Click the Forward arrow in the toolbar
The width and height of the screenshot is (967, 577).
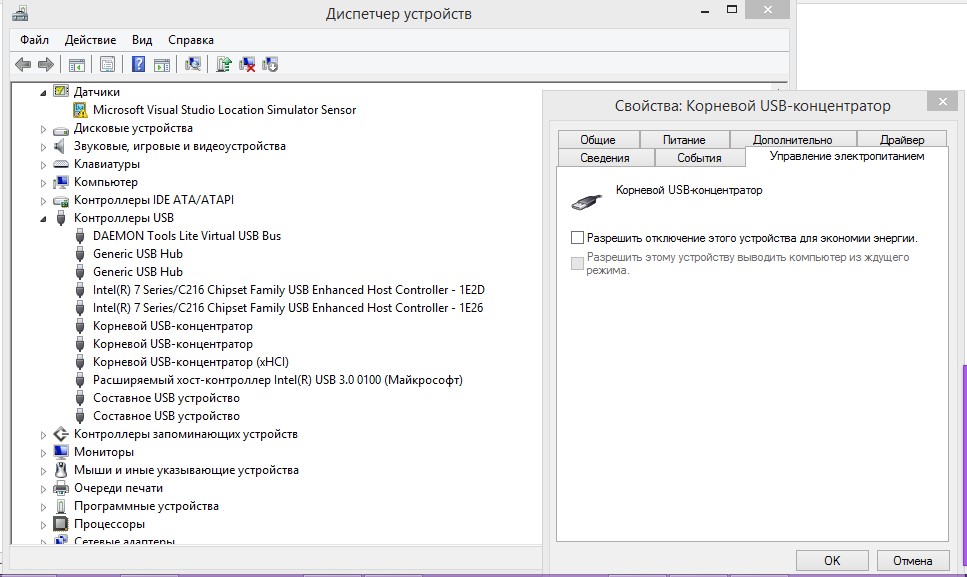coord(46,64)
